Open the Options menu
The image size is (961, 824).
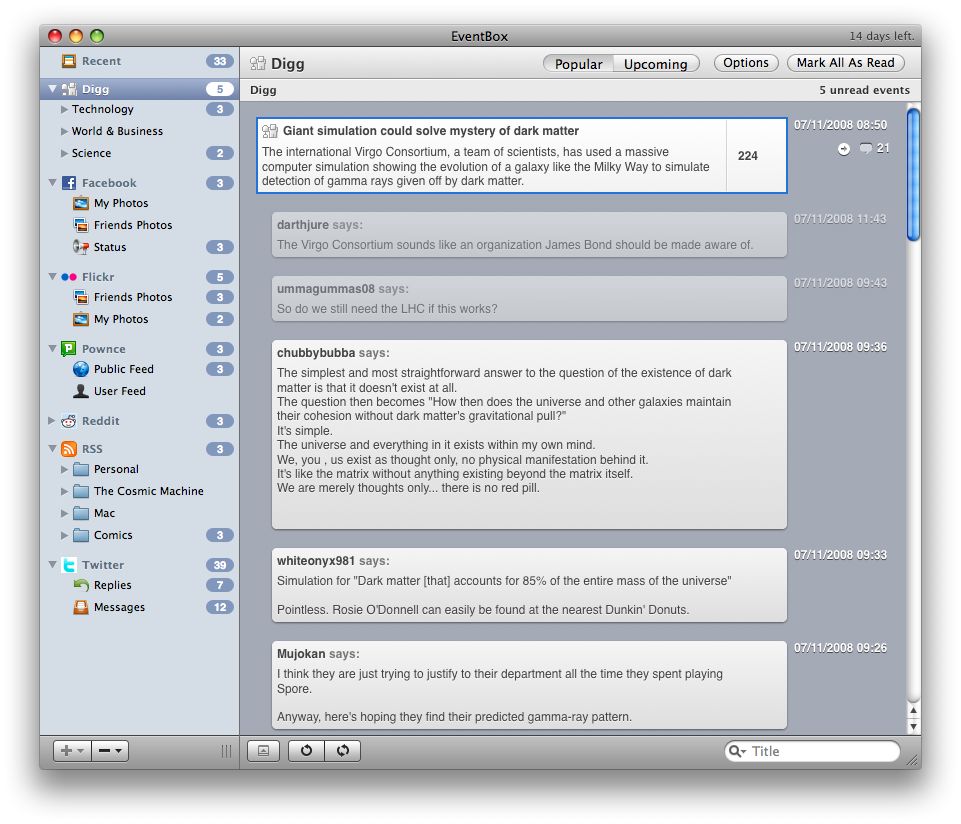pyautogui.click(x=745, y=62)
